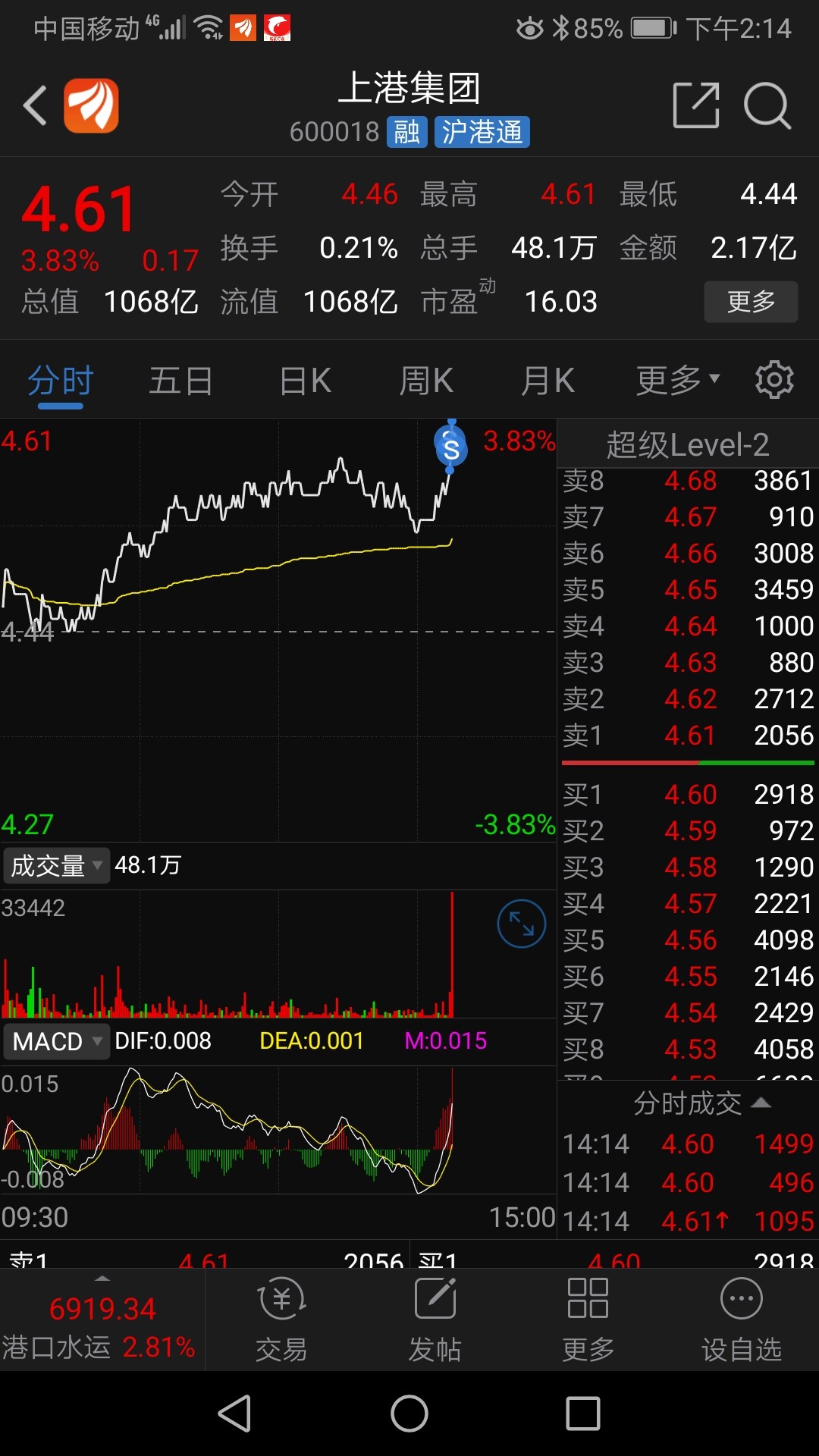Open the share icon at top

pos(695,105)
